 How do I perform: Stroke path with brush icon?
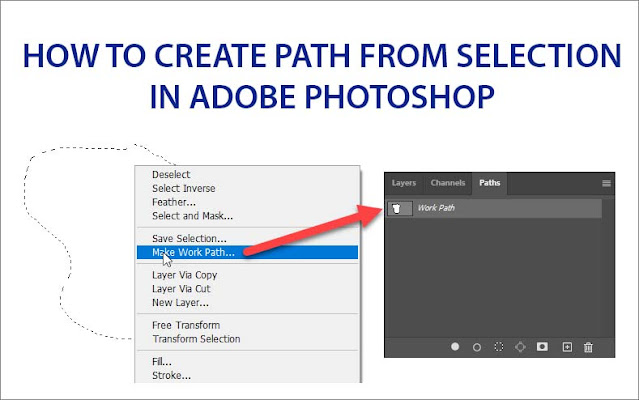(477, 347)
